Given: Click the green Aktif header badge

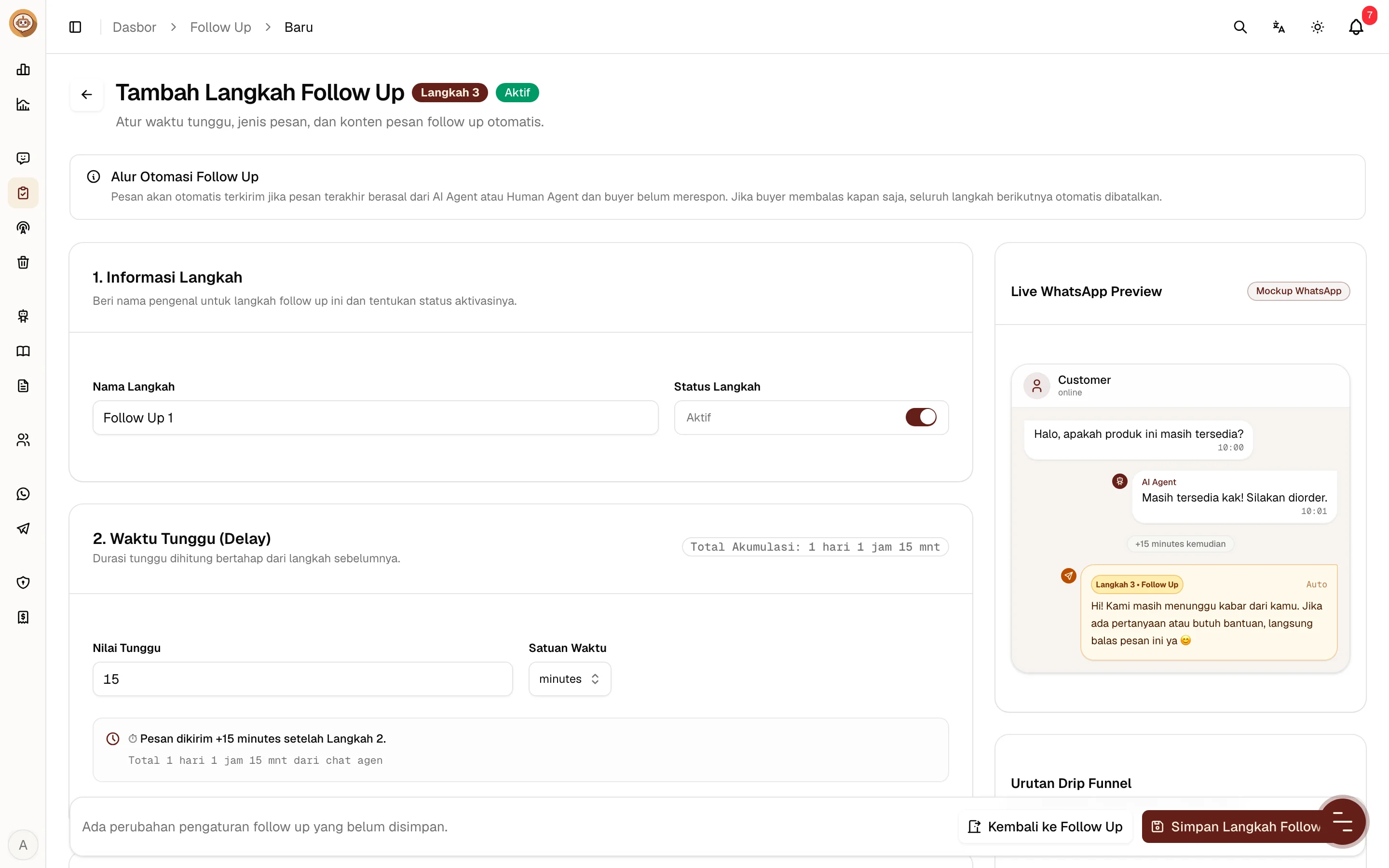Looking at the screenshot, I should click(517, 93).
